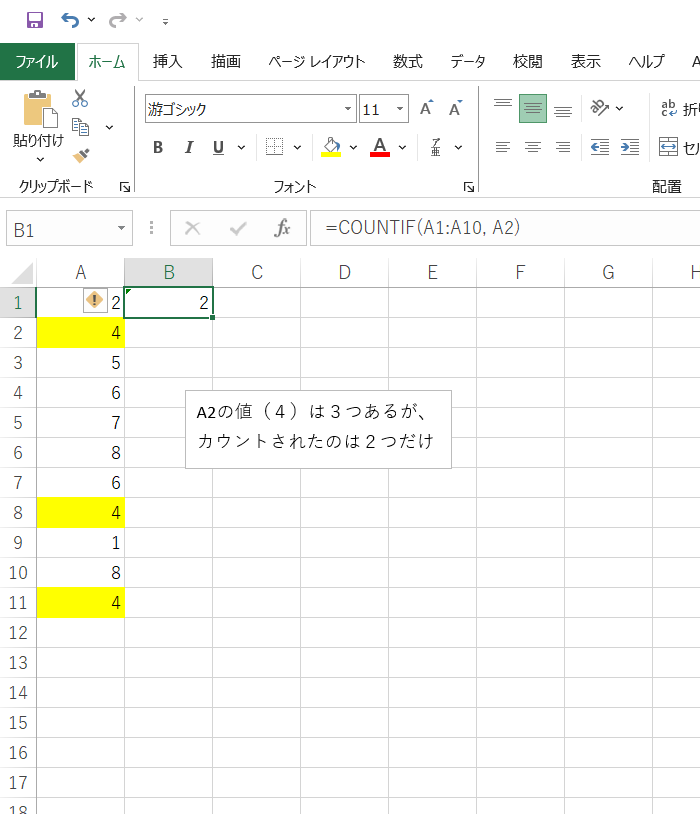Click column header C
The image size is (700, 814).
pyautogui.click(x=257, y=272)
